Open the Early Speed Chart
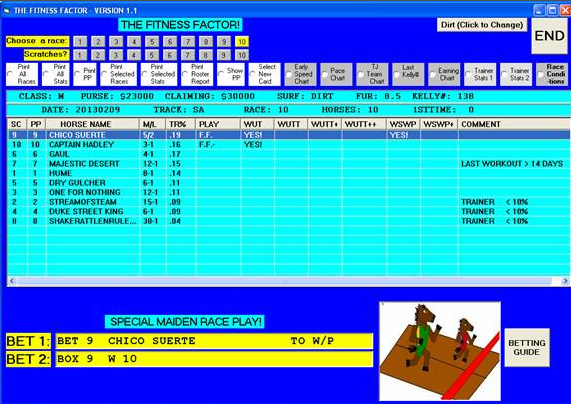 [x=300, y=74]
